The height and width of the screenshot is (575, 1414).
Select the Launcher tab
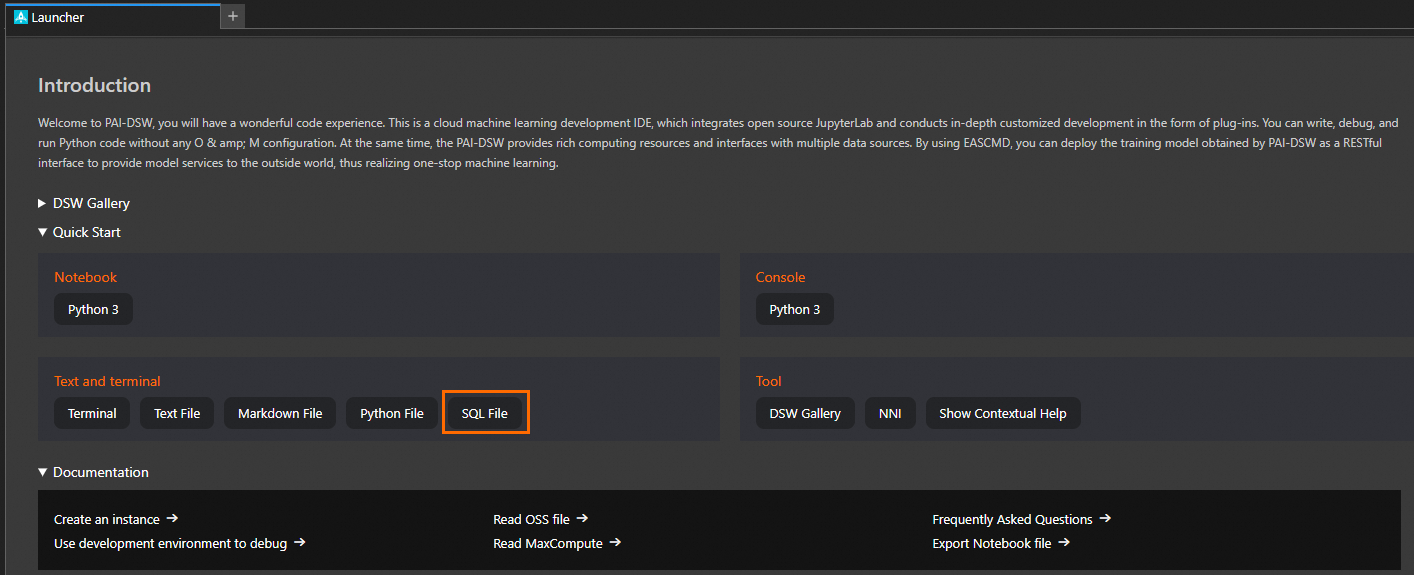coord(112,16)
